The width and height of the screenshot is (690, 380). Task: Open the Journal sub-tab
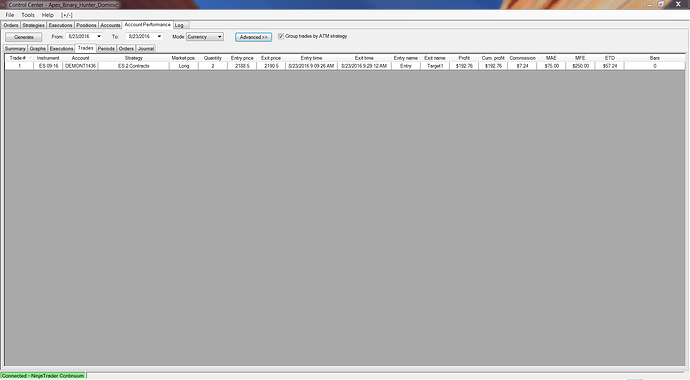tap(146, 48)
